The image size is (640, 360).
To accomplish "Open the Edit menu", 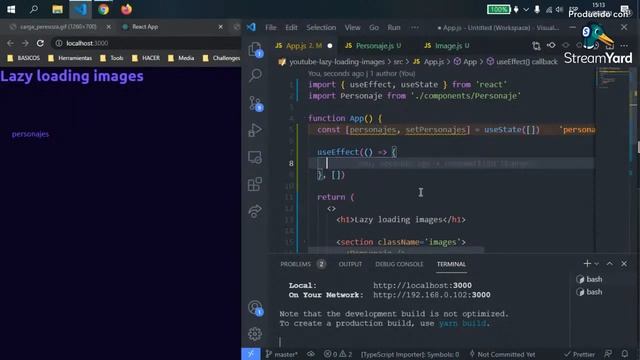I will pos(291,27).
